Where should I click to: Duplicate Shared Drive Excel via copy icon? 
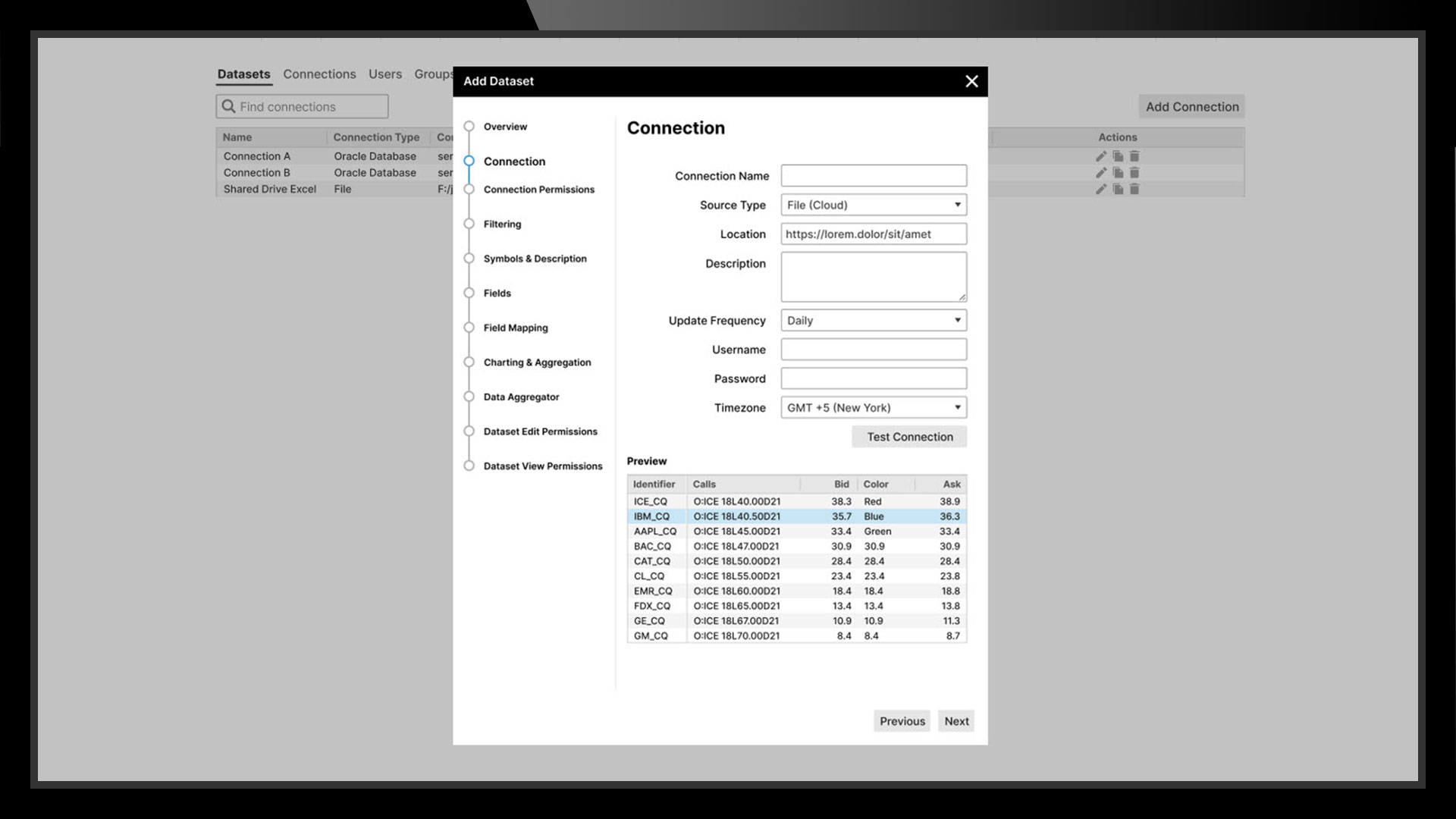point(1118,189)
